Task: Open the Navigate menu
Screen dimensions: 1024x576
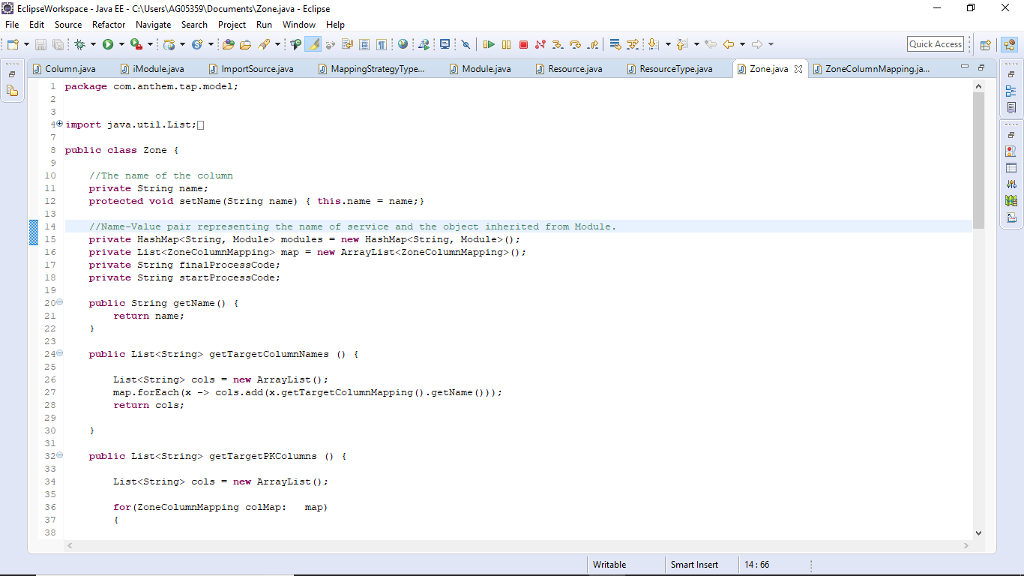Action: [x=153, y=25]
